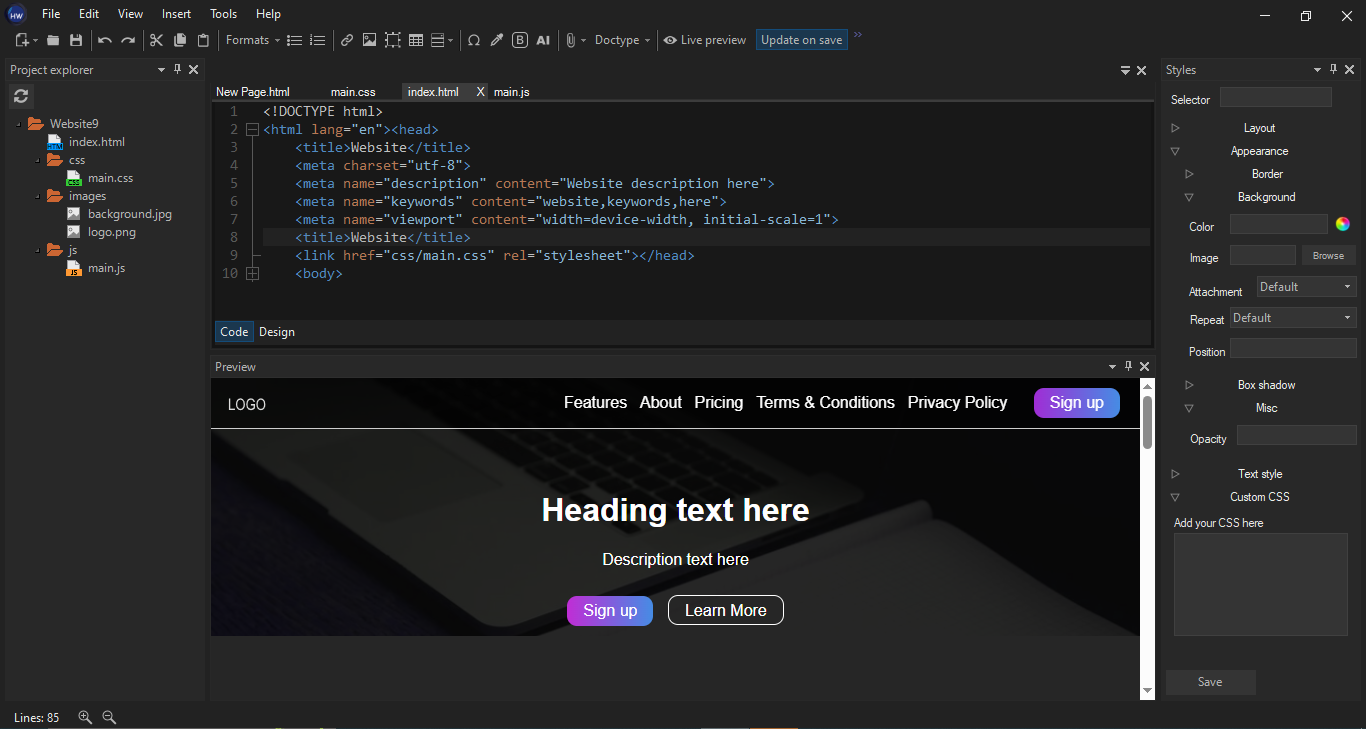Close the index.html tab
The height and width of the screenshot is (729, 1366).
[480, 92]
